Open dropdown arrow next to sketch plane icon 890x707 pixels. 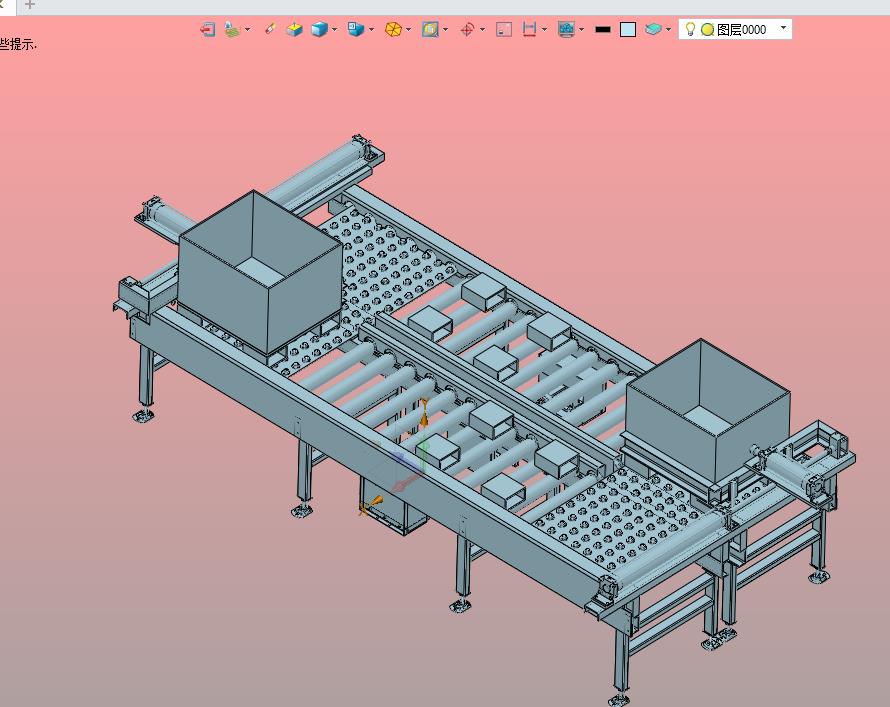coord(247,30)
